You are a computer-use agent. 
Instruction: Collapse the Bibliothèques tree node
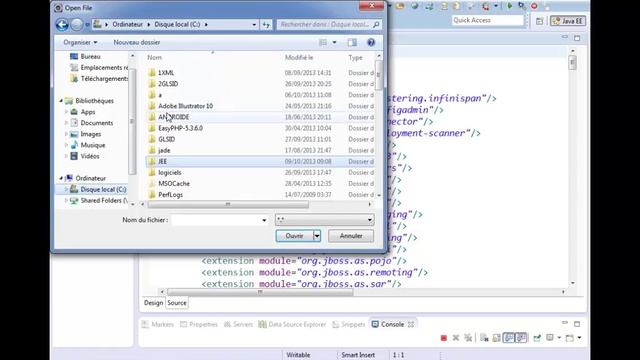[x=61, y=100]
